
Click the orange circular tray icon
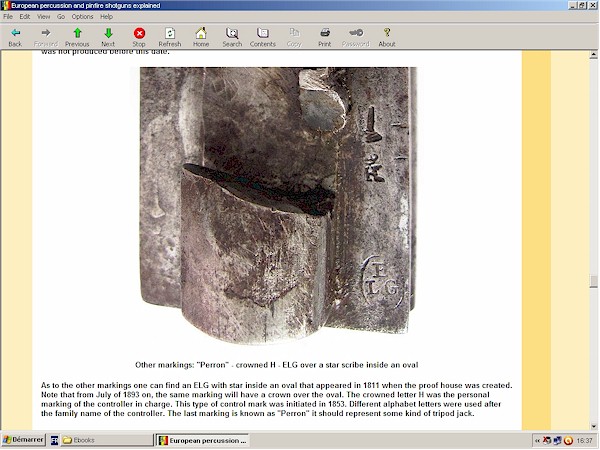pos(568,441)
